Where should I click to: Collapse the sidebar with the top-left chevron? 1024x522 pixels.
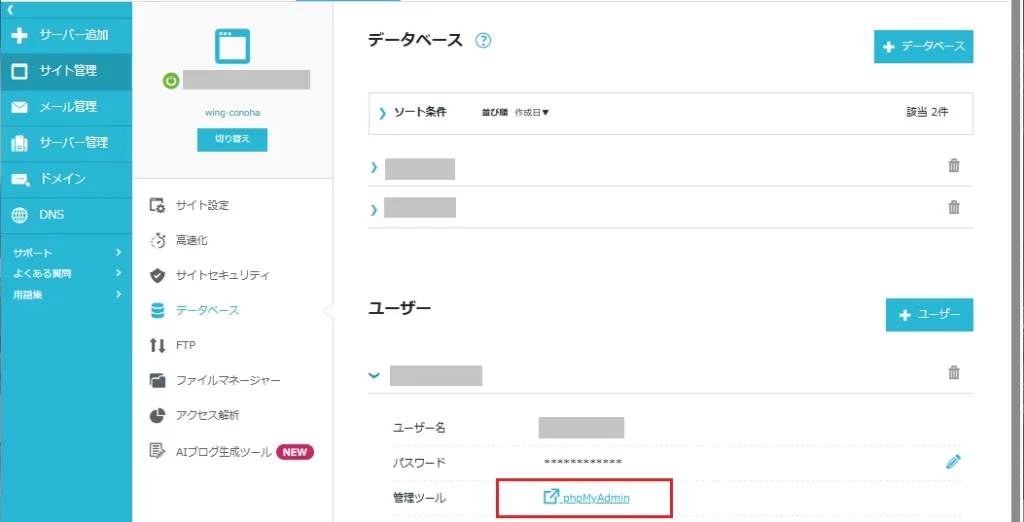10,9
